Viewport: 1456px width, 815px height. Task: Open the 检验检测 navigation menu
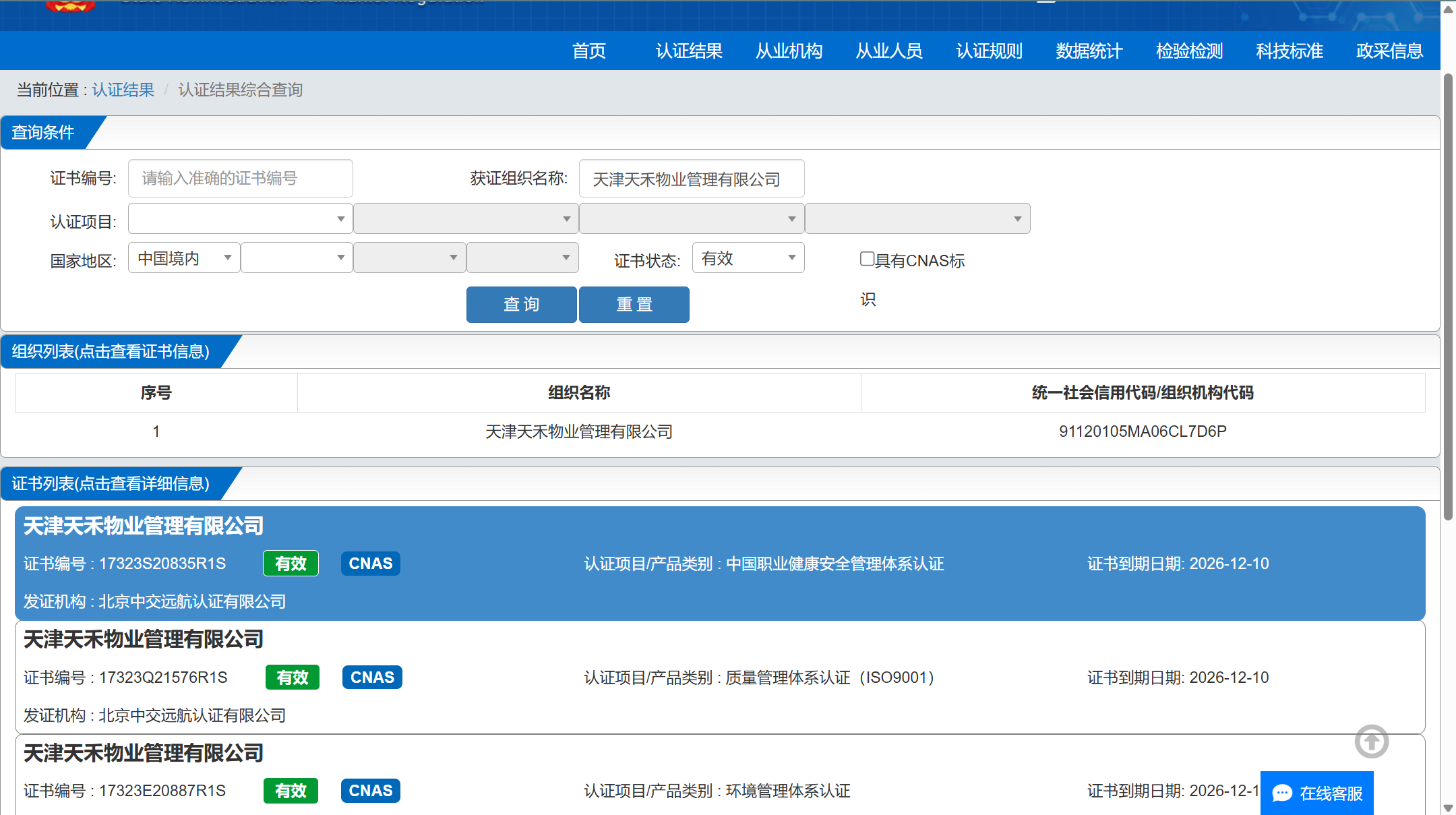(x=1190, y=51)
